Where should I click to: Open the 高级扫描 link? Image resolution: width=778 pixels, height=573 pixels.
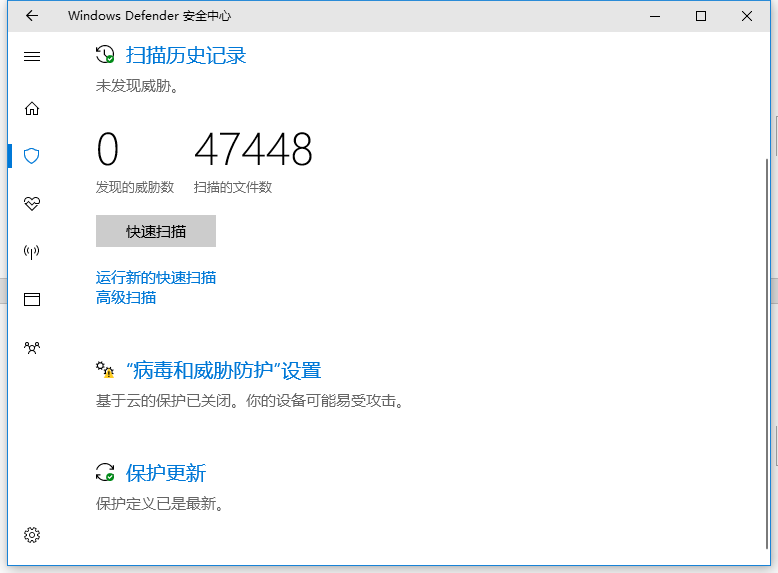(126, 298)
